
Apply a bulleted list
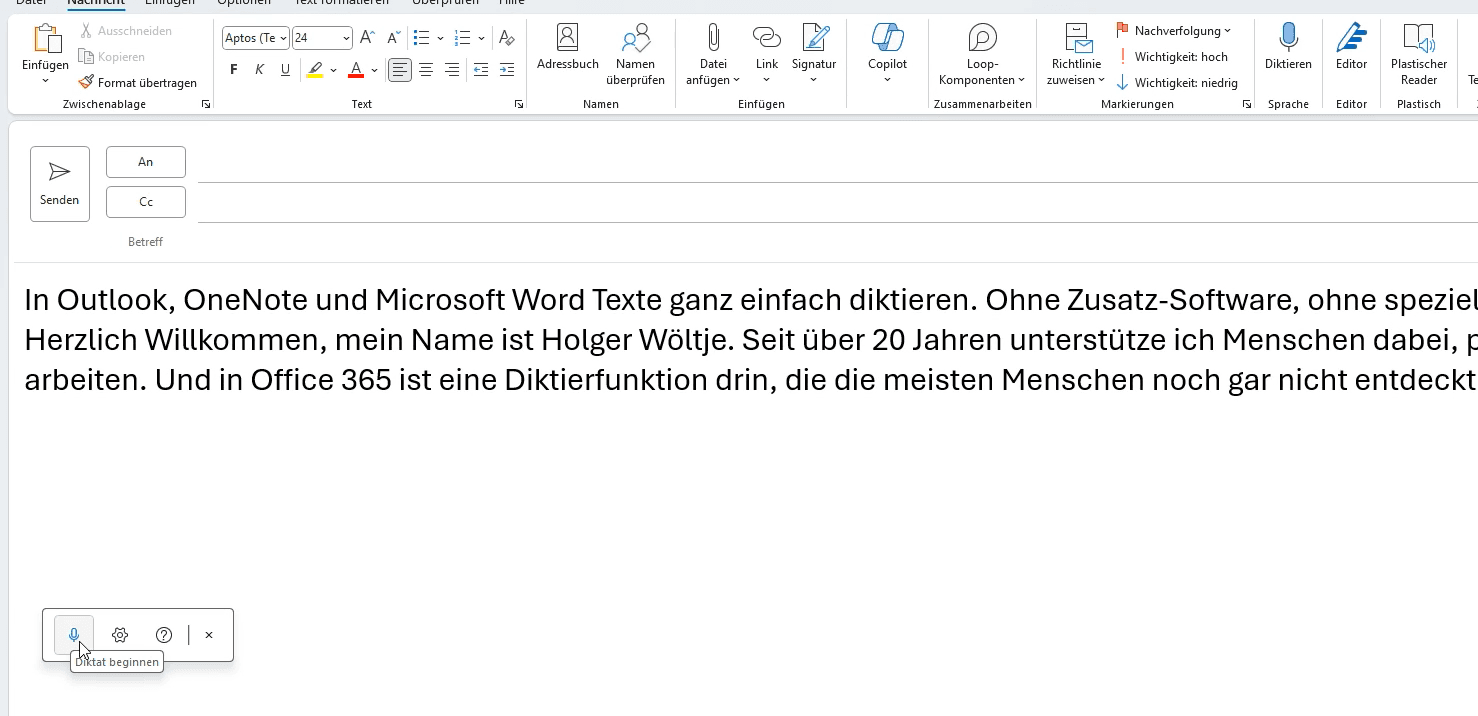point(421,38)
